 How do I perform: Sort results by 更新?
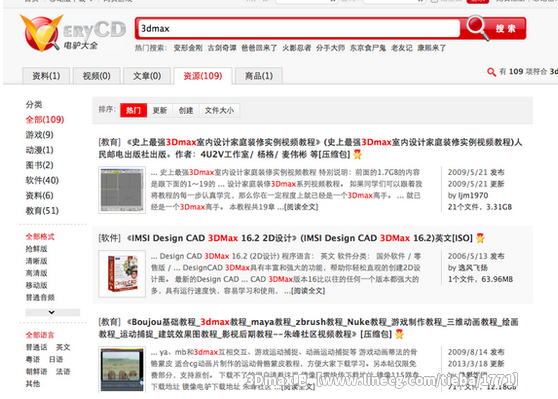(160, 110)
